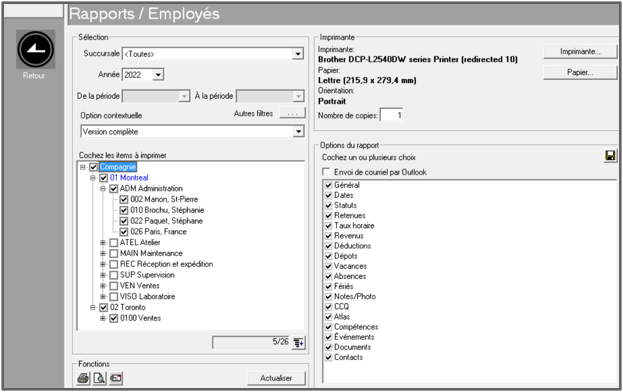Uncheck the Vacances report option
This screenshot has height=392, width=623.
(x=329, y=266)
